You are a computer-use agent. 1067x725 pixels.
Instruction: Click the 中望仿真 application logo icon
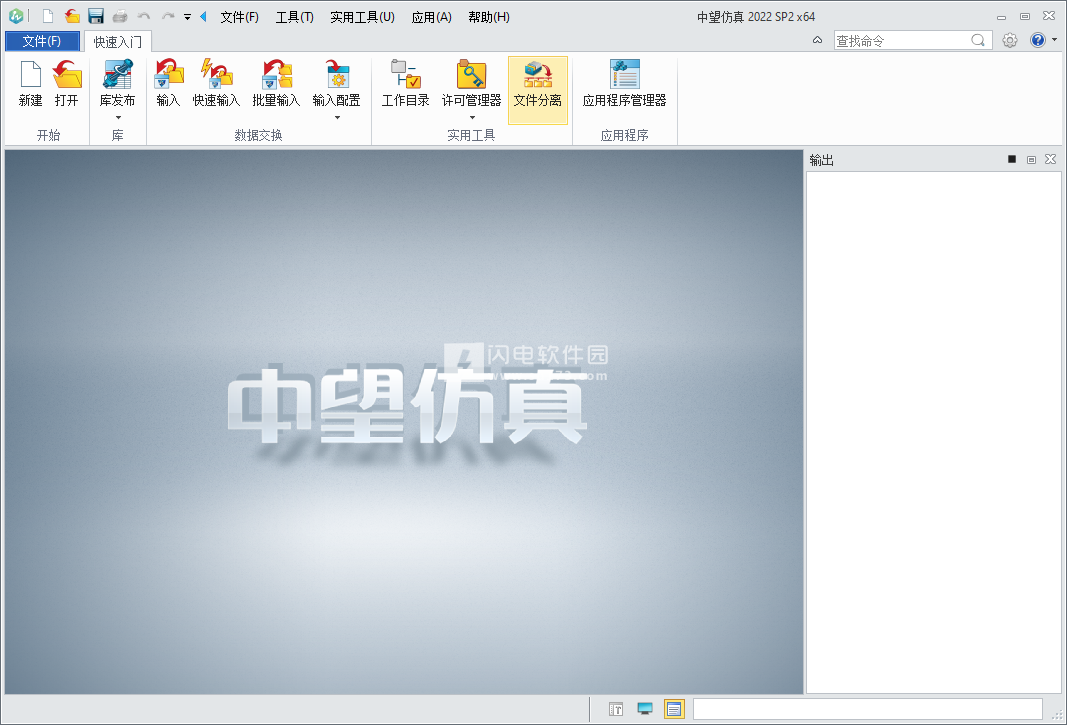[16, 16]
